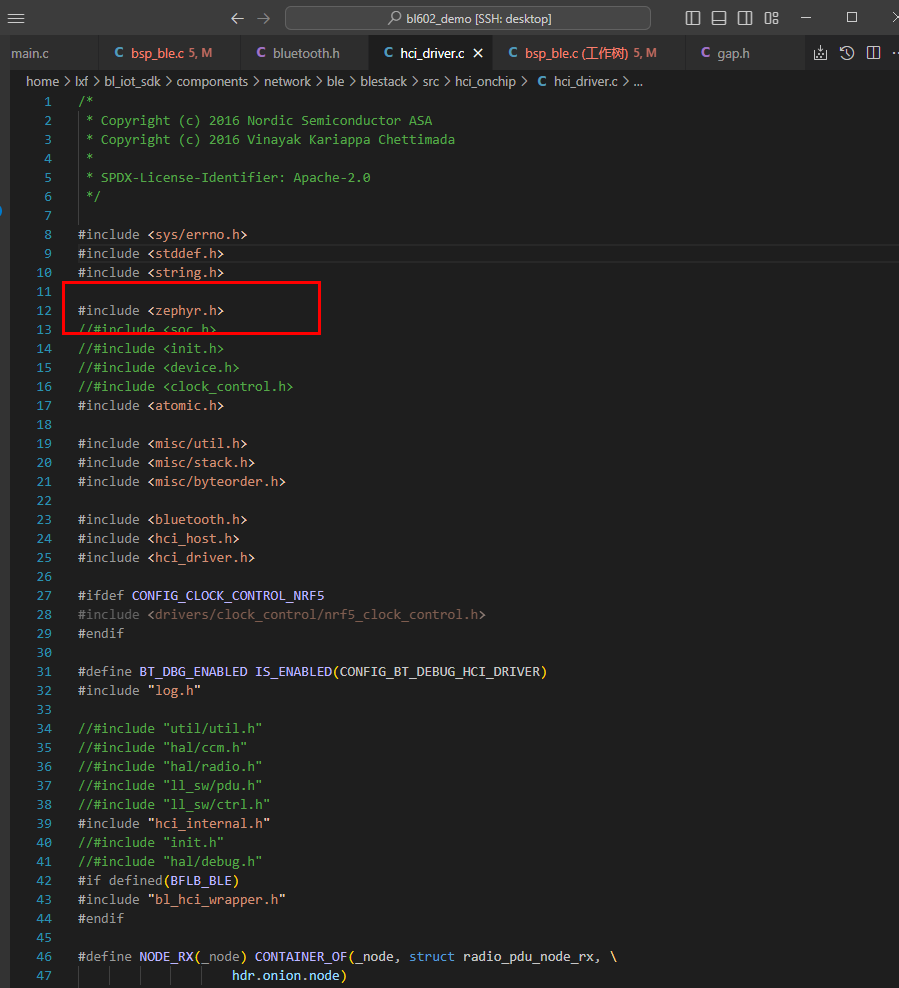Switch to the main.c tab
This screenshot has width=899, height=988.
tap(30, 54)
